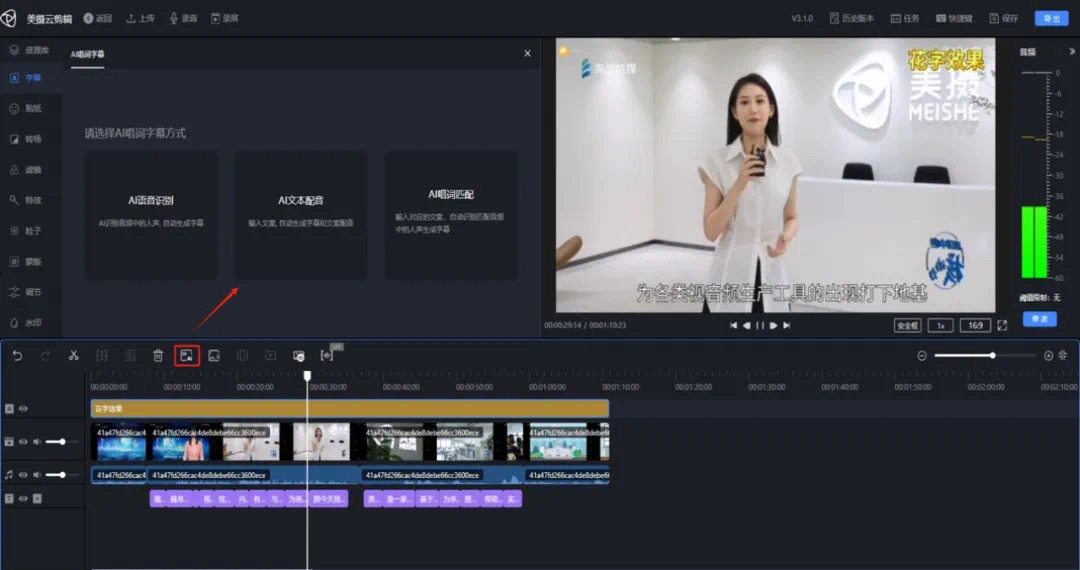Start 录屏 screen recording from header

[225, 19]
